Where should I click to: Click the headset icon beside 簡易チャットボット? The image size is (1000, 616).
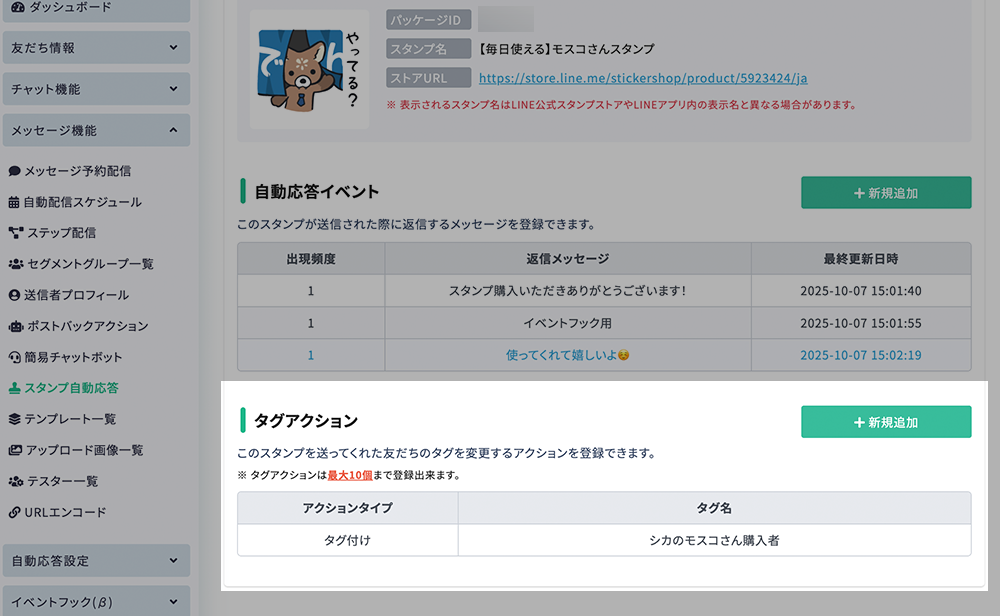point(14,357)
